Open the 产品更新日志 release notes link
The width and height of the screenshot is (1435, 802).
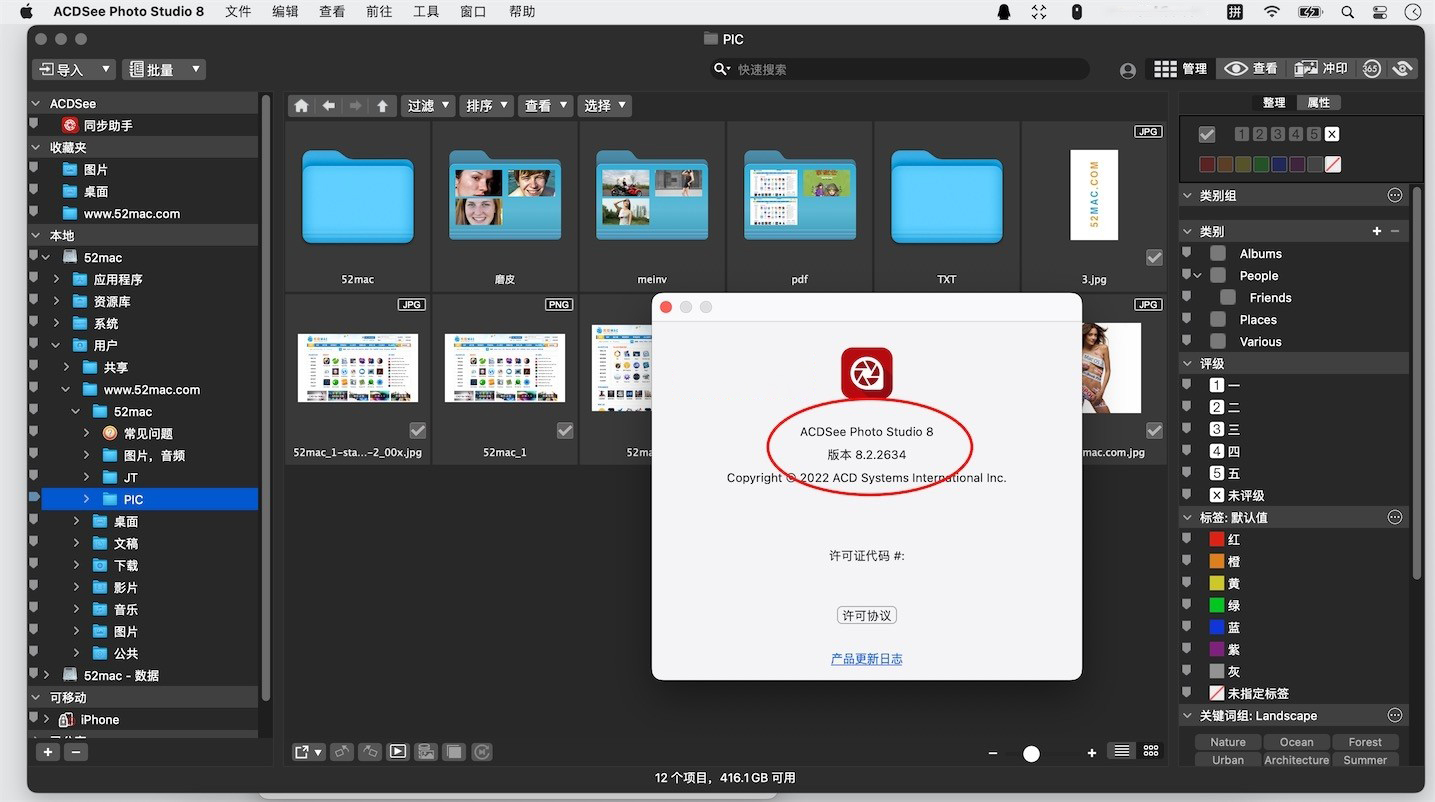click(x=866, y=659)
